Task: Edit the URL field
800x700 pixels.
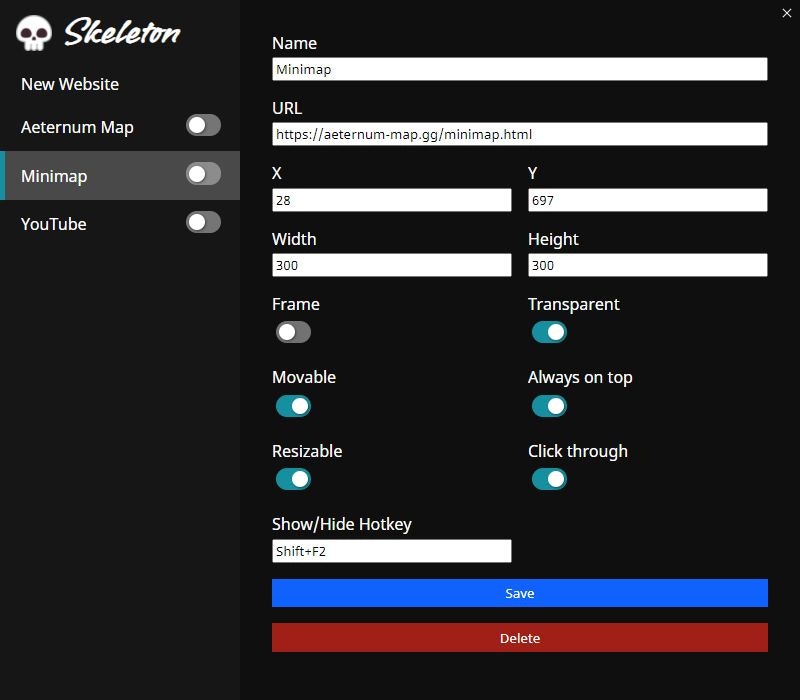Action: point(520,134)
